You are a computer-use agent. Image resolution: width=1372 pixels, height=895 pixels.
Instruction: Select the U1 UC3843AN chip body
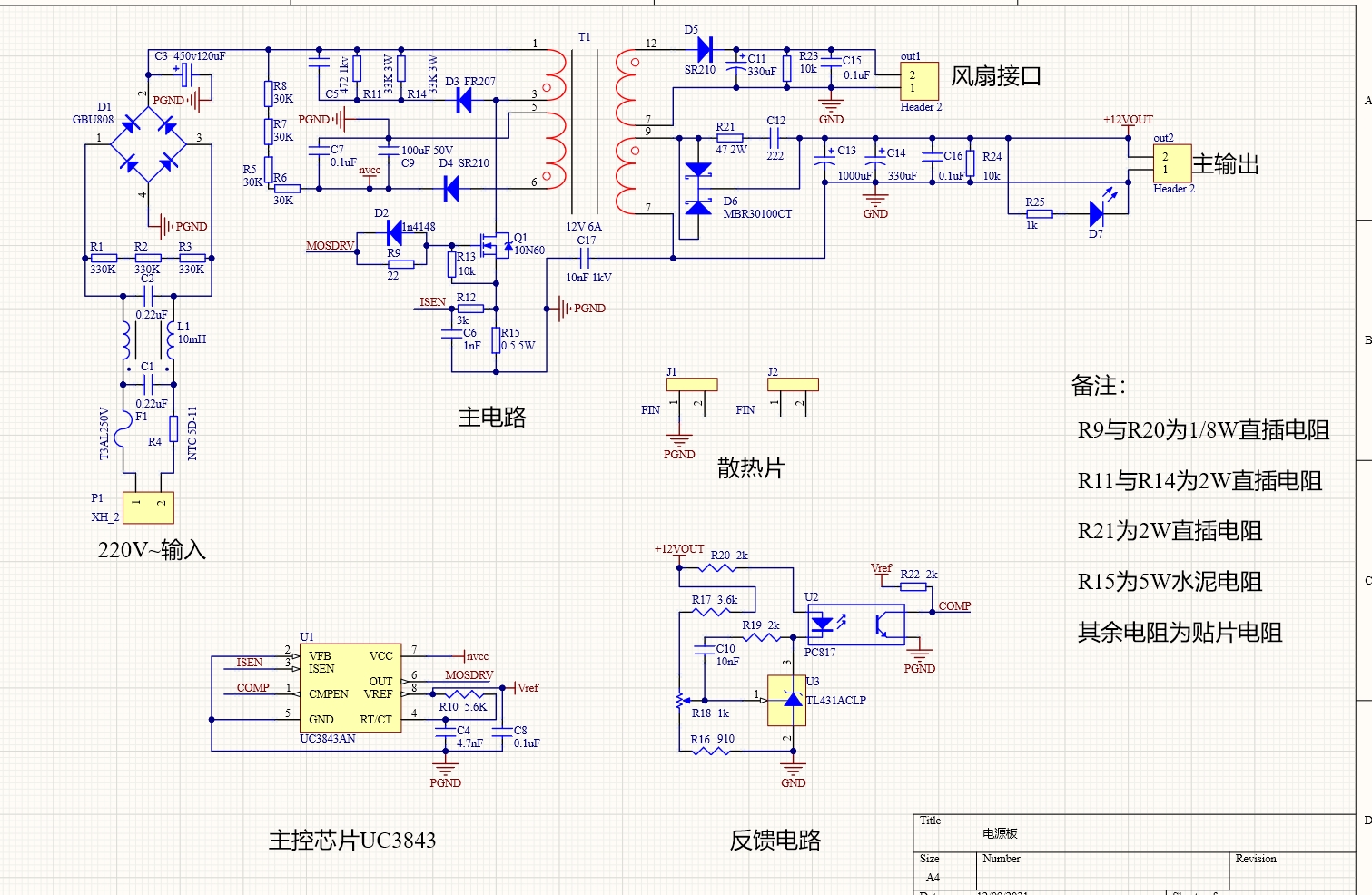(x=350, y=688)
